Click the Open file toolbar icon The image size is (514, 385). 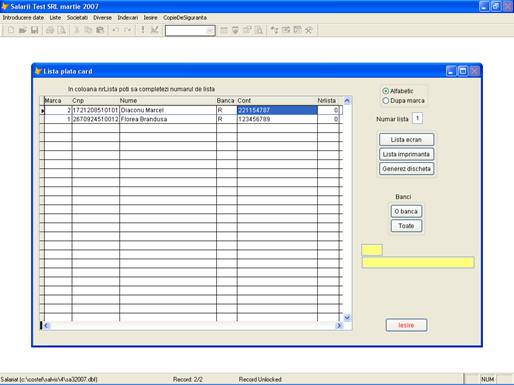tap(22, 30)
